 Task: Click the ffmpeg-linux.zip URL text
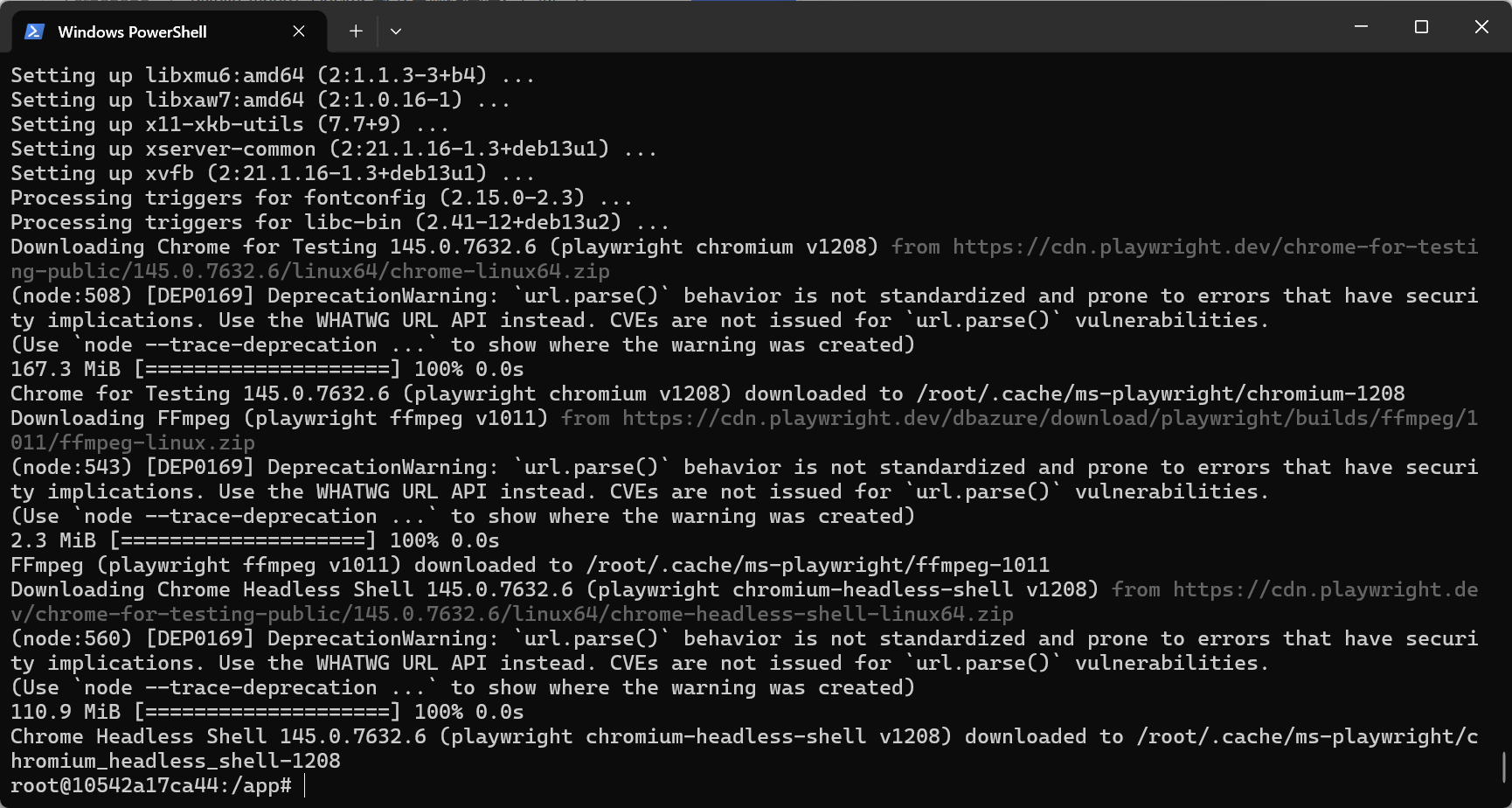[131, 442]
